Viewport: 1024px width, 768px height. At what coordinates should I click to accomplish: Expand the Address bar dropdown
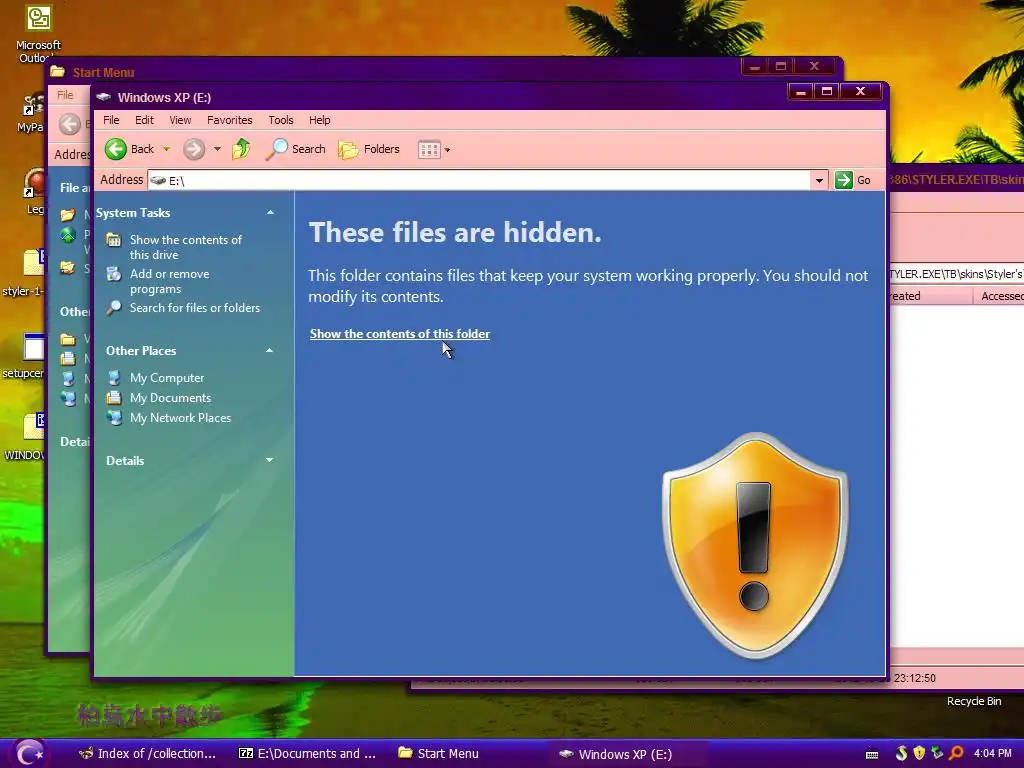click(x=819, y=180)
